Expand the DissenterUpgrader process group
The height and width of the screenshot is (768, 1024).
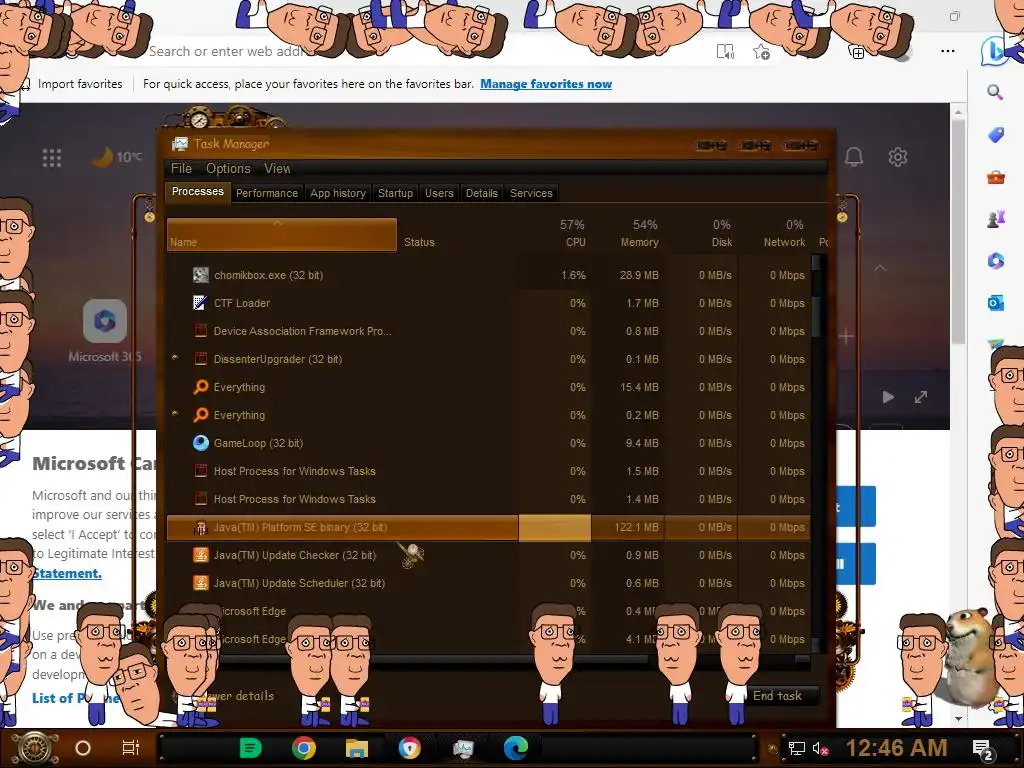tap(175, 358)
